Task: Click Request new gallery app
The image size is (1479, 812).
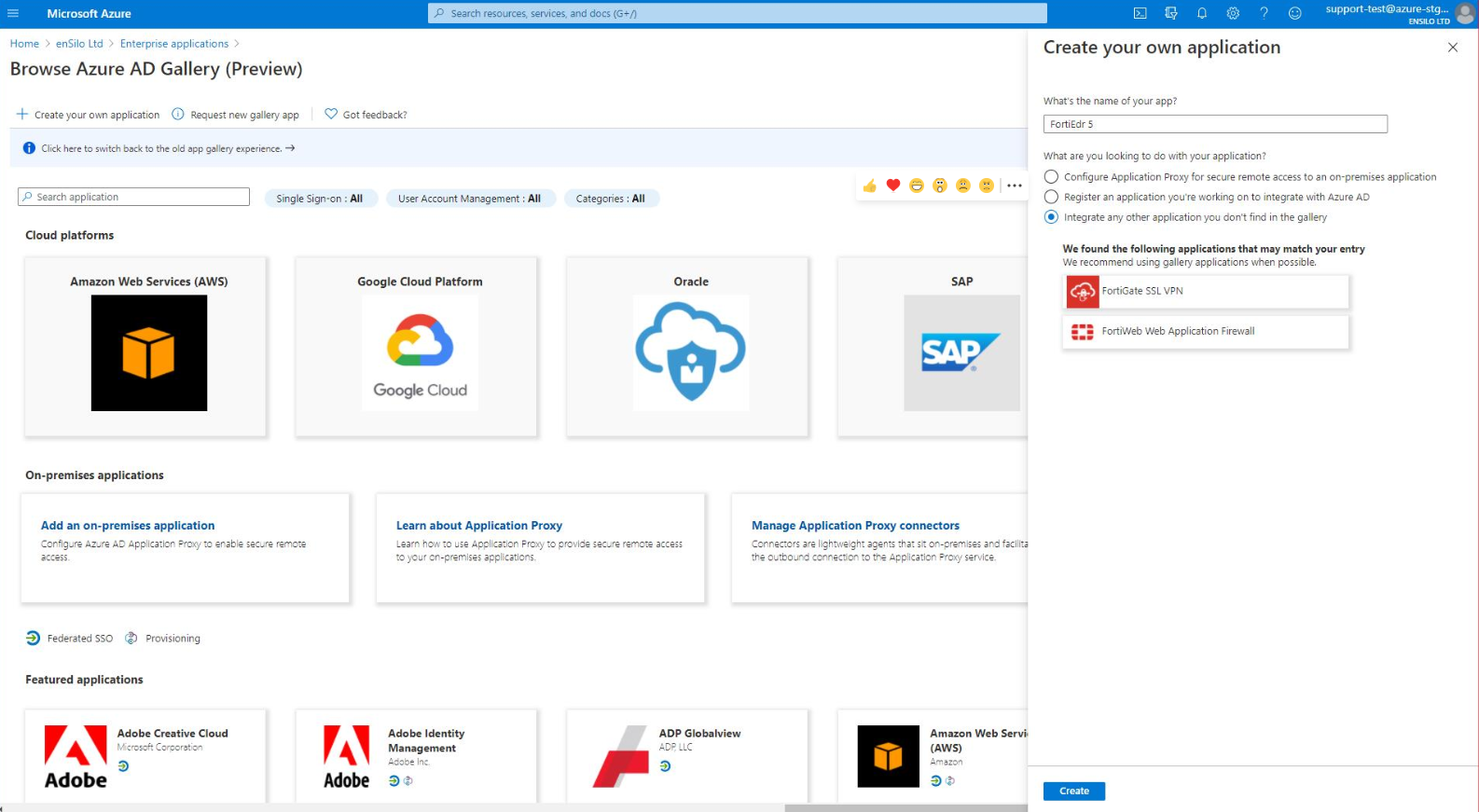Action: point(244,115)
